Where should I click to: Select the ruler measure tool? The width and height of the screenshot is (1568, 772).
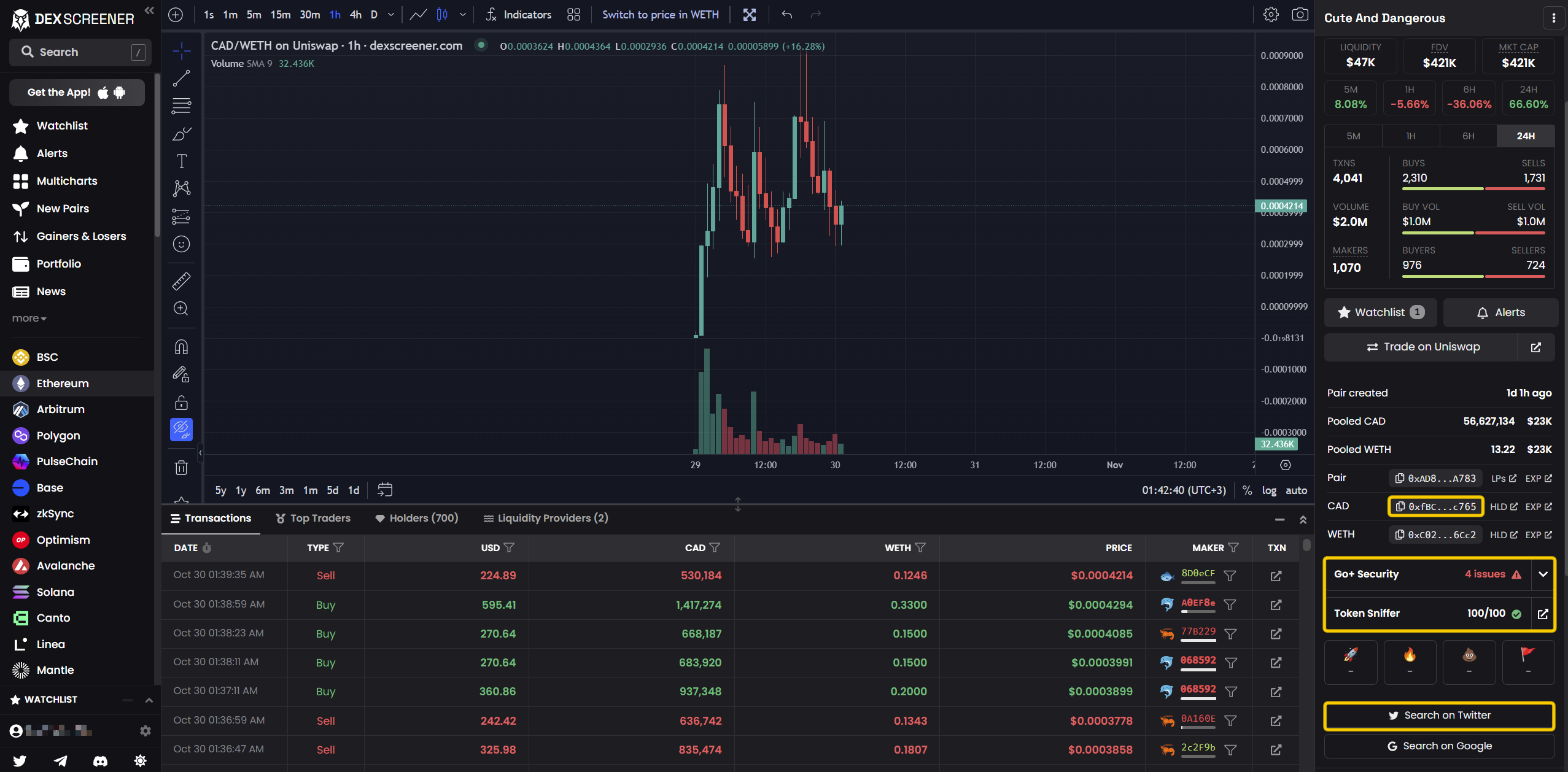tap(181, 280)
